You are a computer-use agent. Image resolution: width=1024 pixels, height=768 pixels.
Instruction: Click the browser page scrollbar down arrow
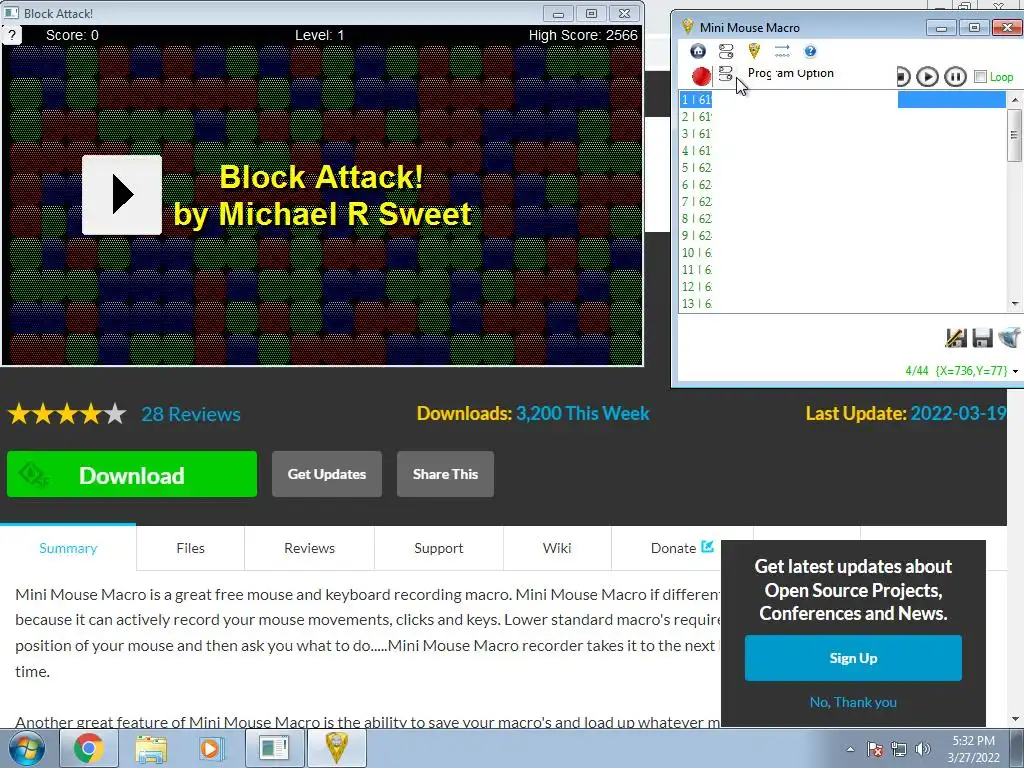click(x=1015, y=719)
